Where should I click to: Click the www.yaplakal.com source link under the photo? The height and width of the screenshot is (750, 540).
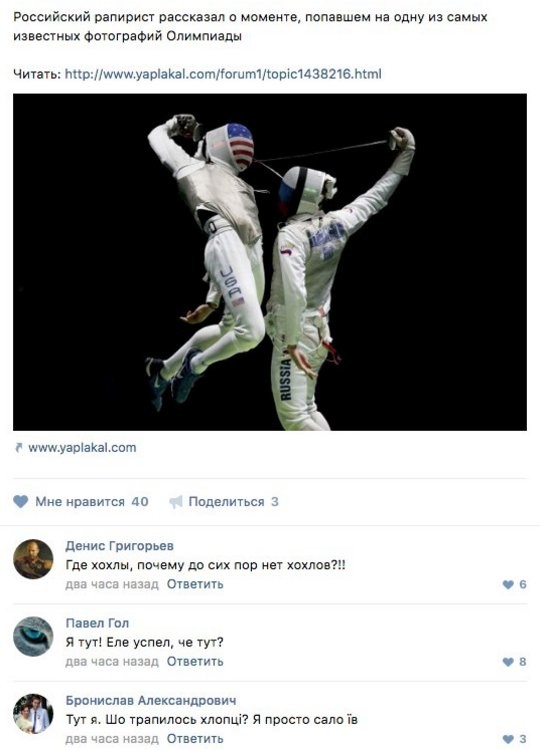pyautogui.click(x=82, y=448)
